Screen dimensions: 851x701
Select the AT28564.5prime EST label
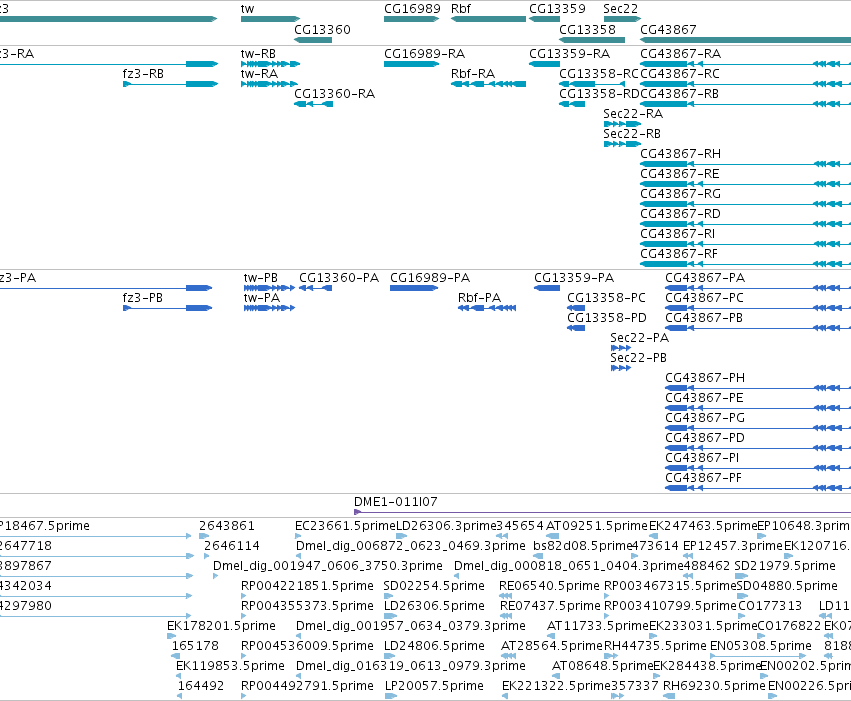(552, 646)
